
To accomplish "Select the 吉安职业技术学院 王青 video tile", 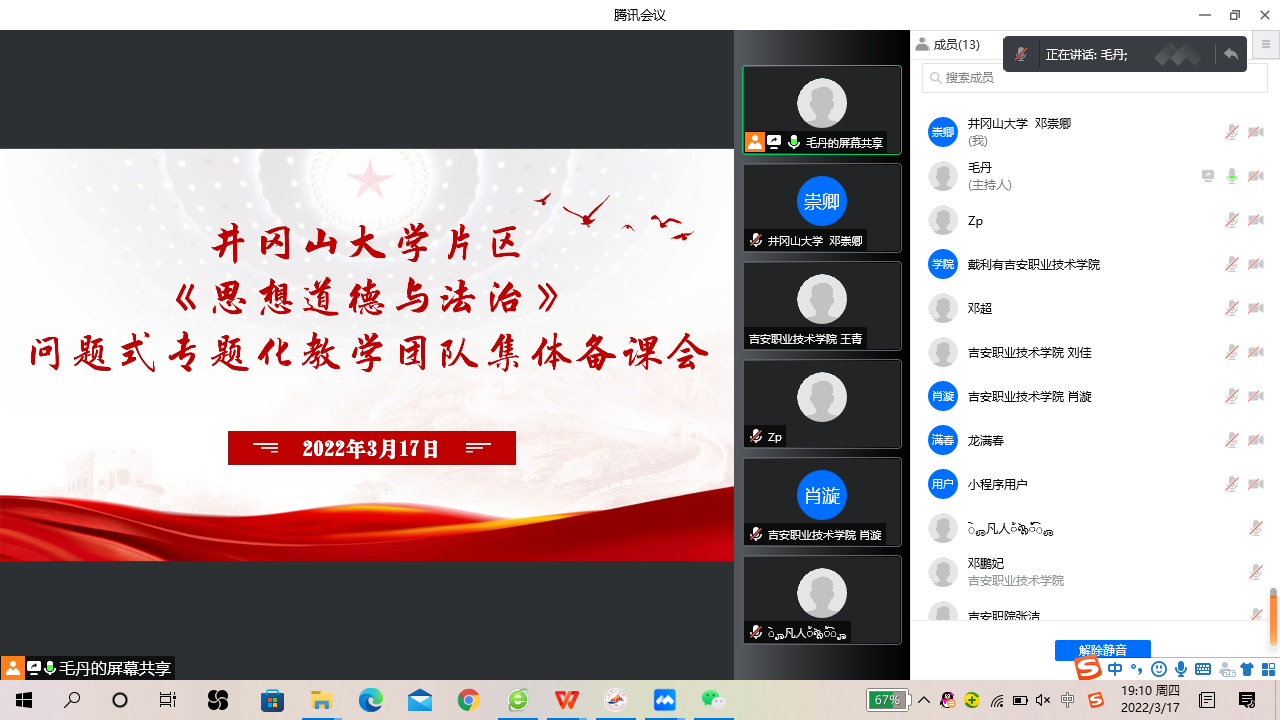I will (821, 306).
